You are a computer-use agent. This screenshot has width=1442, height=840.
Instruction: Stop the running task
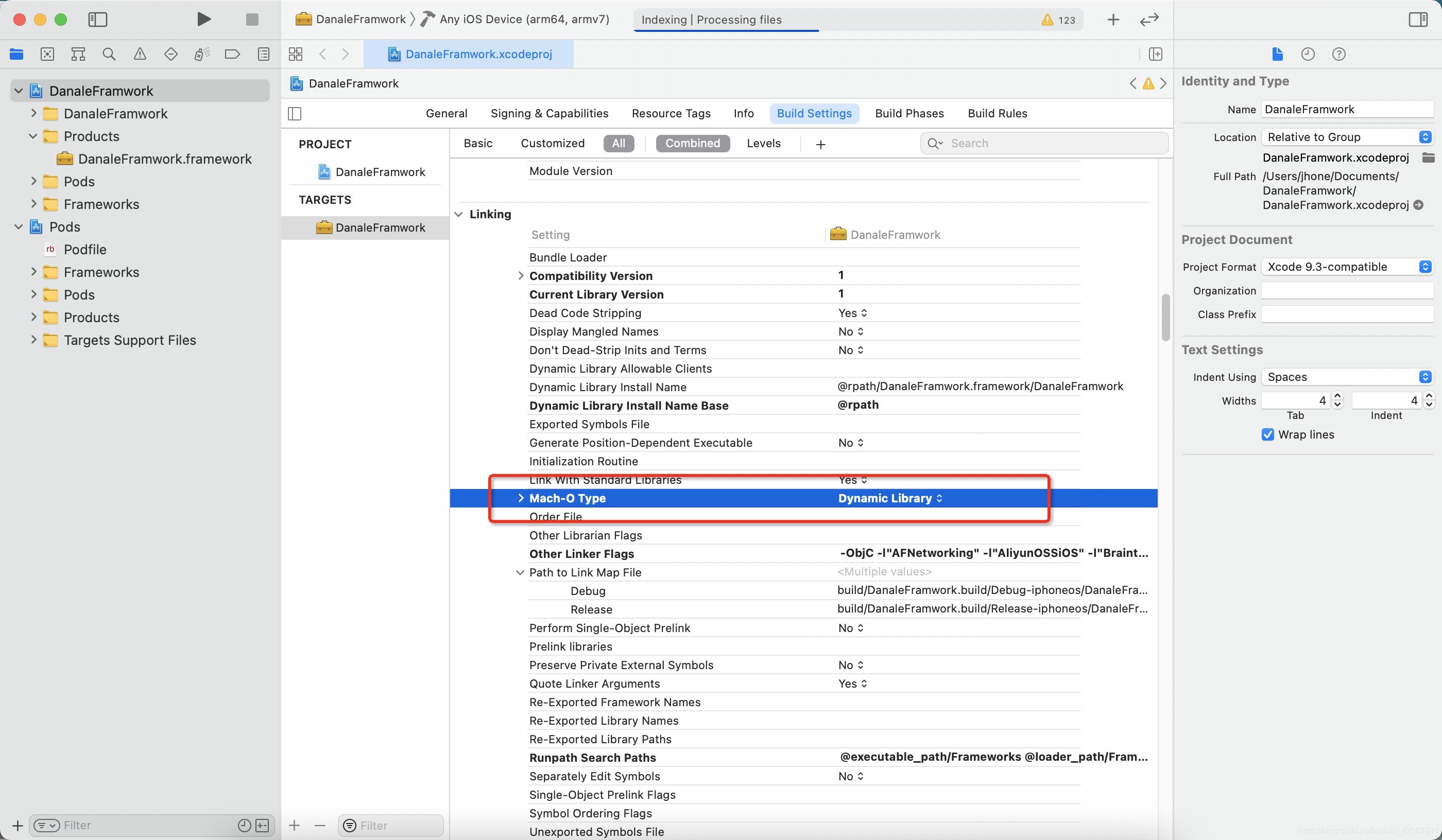click(x=252, y=20)
